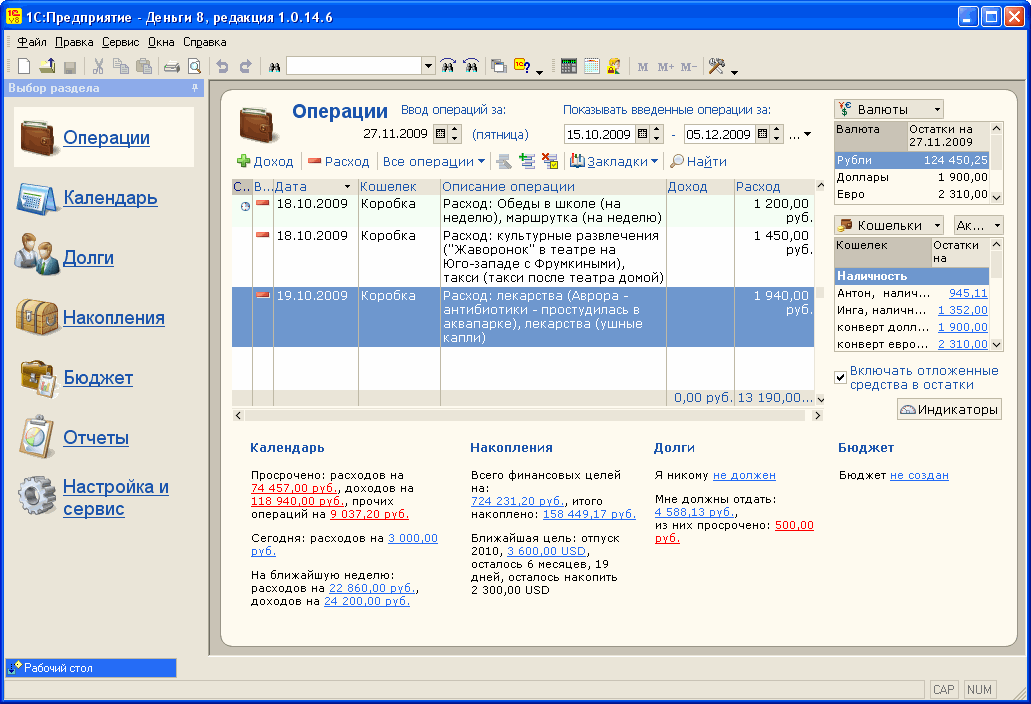This screenshot has height=704, width=1031.
Task: Click the Индикаторы button
Action: coord(949,410)
